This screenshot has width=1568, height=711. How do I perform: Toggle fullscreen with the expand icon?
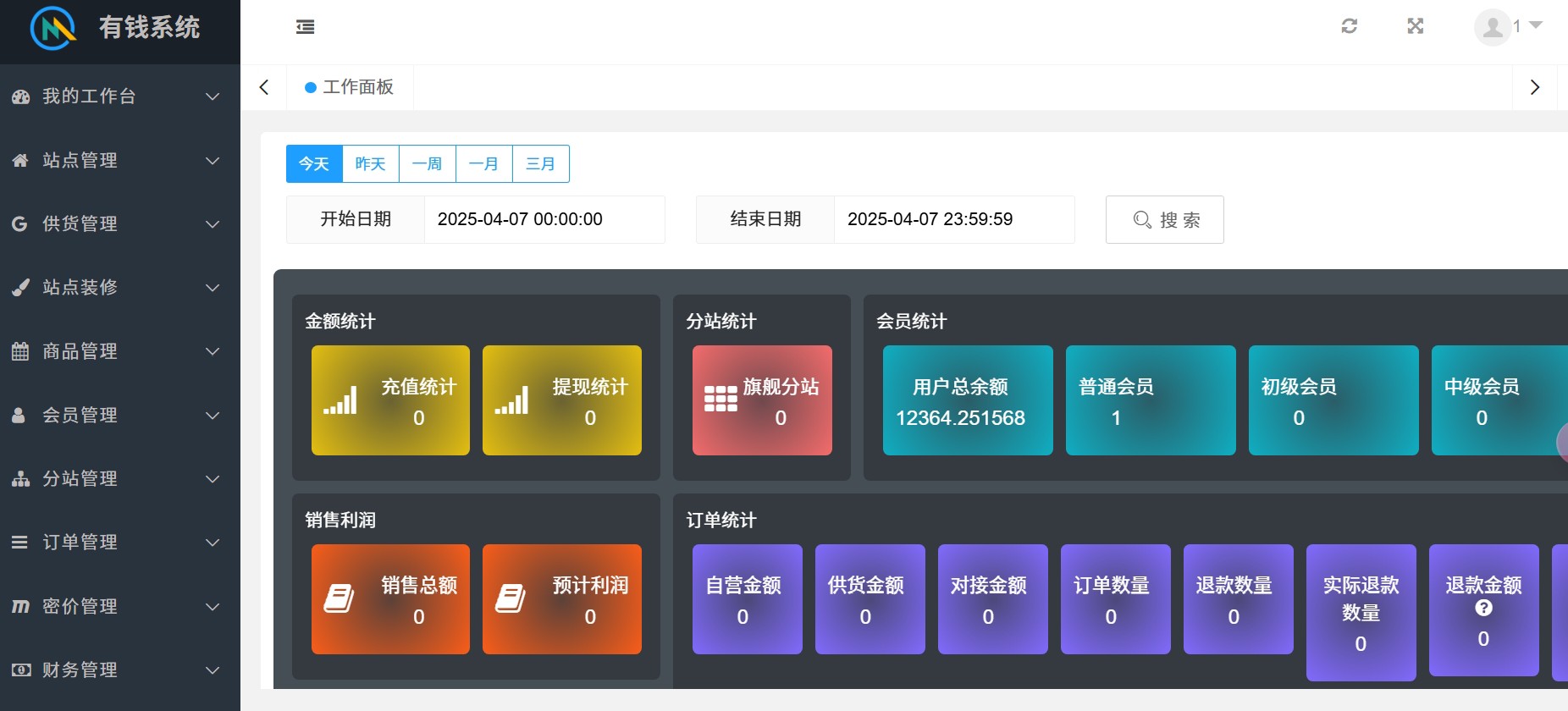[x=1415, y=26]
